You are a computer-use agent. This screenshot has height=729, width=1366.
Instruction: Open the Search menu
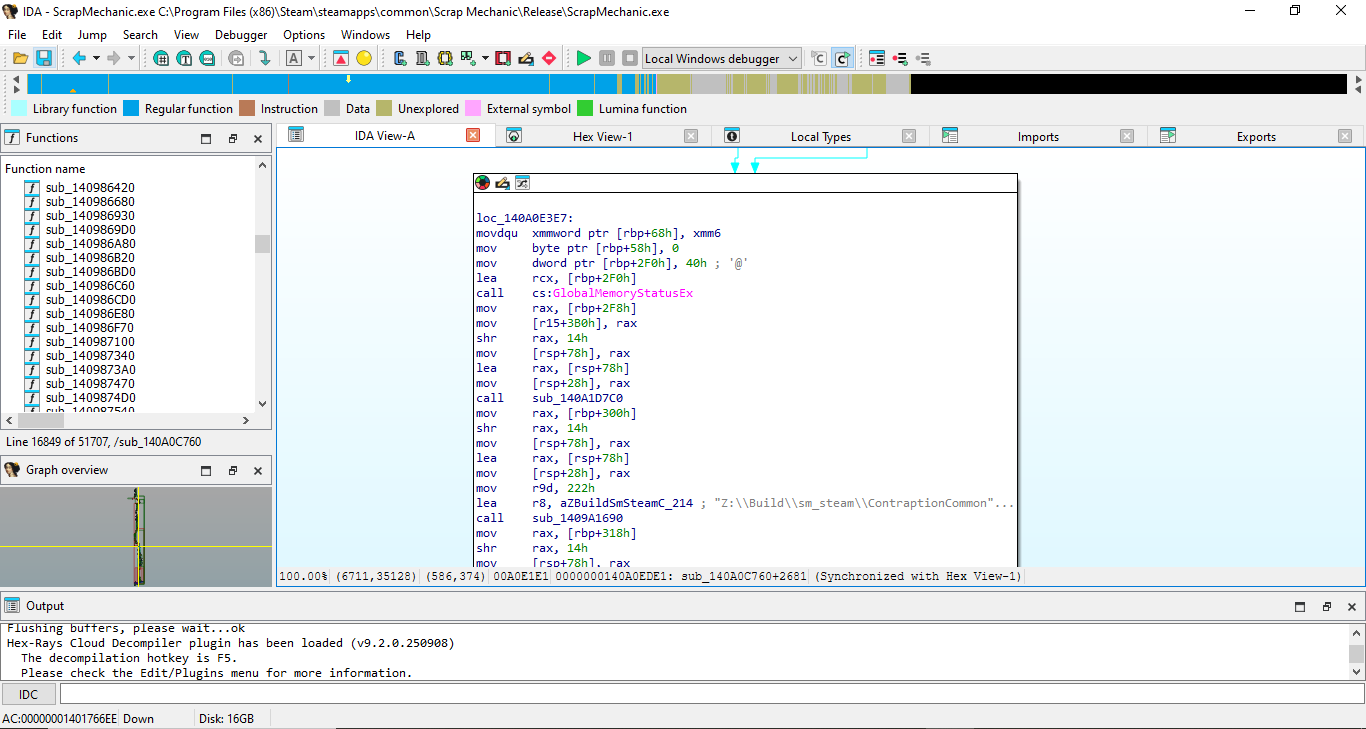[x=140, y=34]
